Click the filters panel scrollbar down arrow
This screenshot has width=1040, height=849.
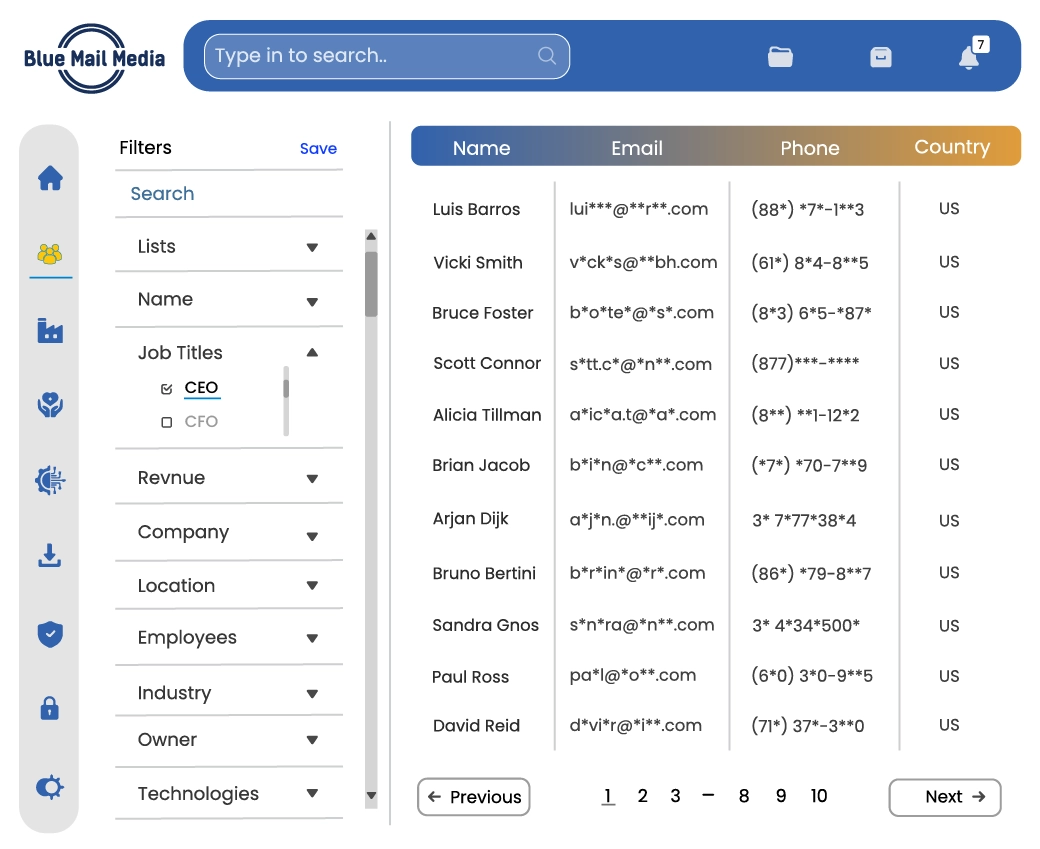pos(371,797)
